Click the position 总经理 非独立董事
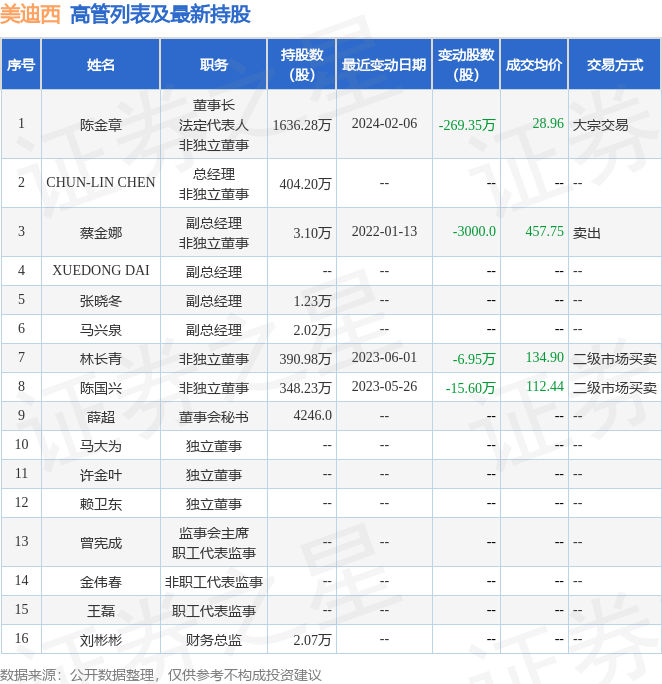The height and width of the screenshot is (684, 662). [214, 184]
